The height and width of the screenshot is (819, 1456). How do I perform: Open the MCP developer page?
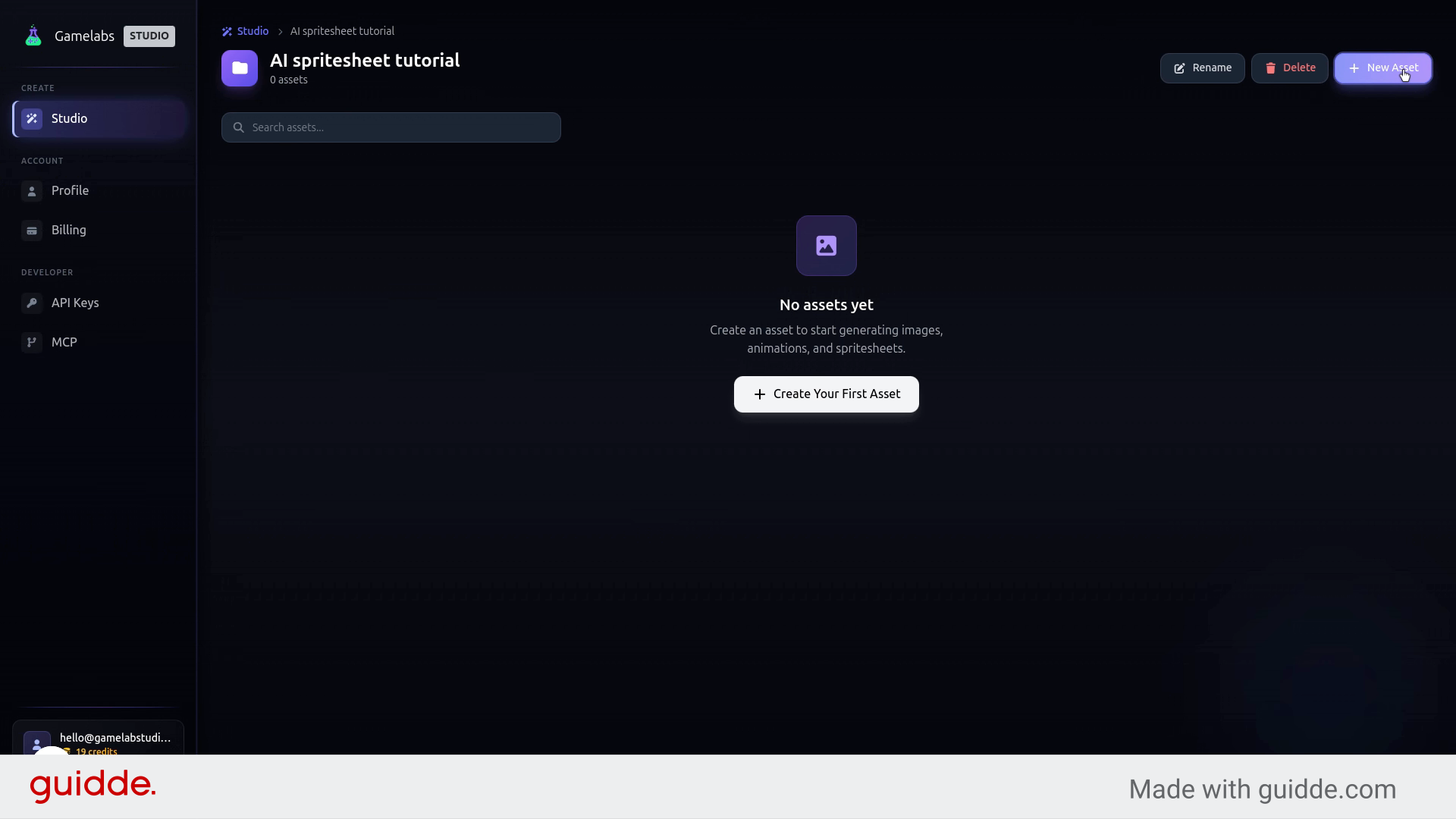tap(99, 343)
